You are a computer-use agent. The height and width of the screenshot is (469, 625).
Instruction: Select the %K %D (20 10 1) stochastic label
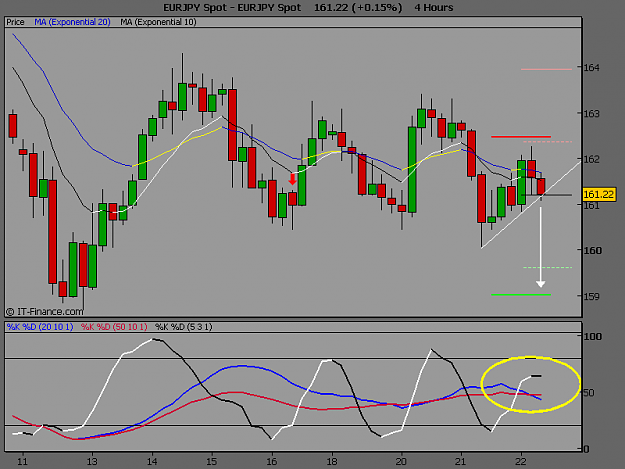click(x=40, y=327)
